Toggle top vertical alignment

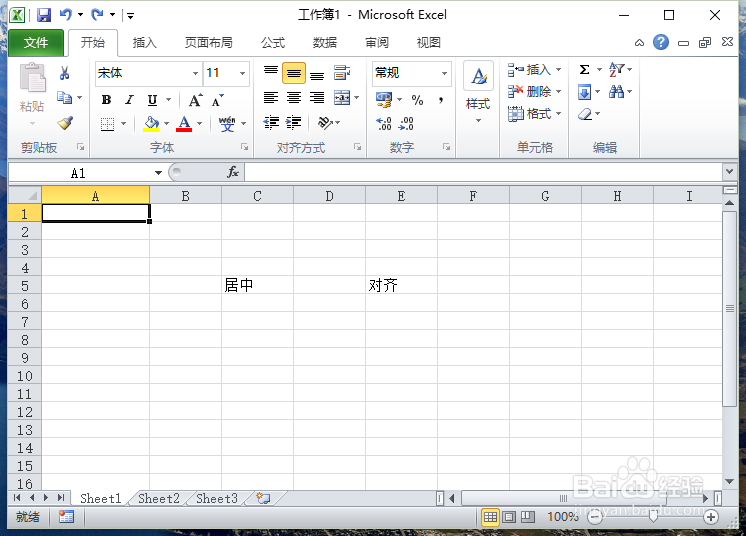point(271,73)
